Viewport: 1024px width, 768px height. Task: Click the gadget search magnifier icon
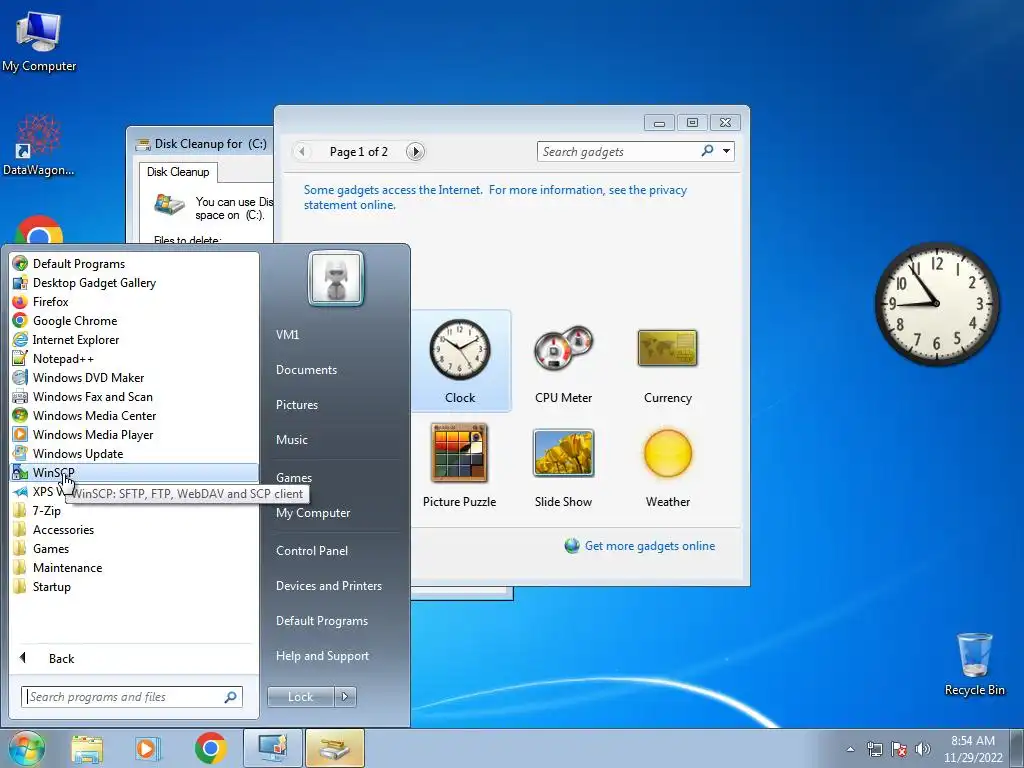click(707, 151)
